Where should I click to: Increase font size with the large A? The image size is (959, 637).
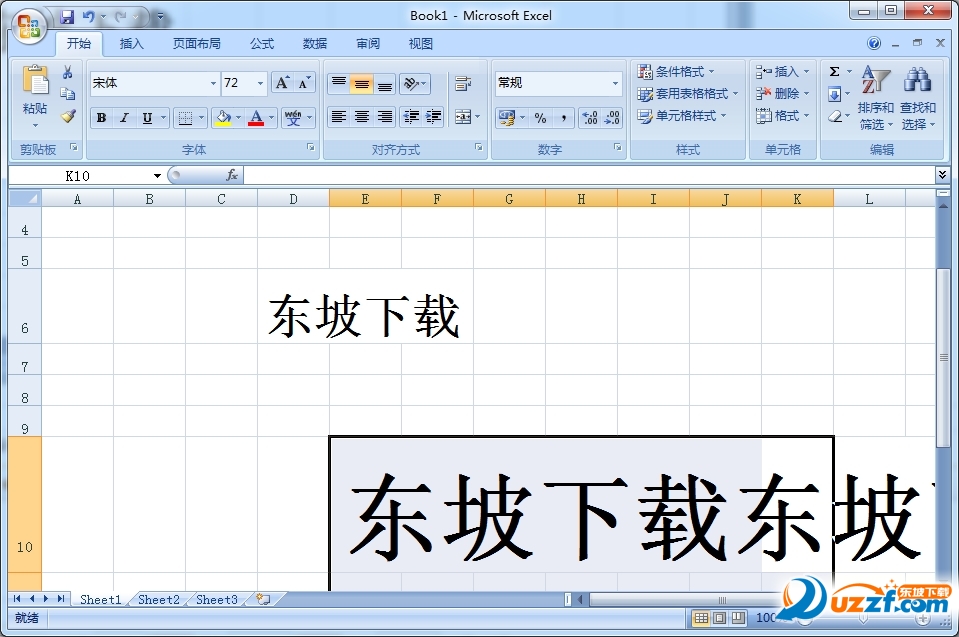point(281,83)
